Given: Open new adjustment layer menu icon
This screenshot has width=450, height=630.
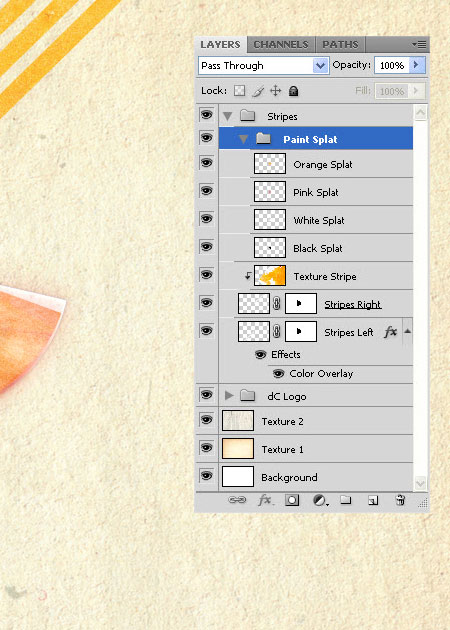Looking at the screenshot, I should coord(320,500).
